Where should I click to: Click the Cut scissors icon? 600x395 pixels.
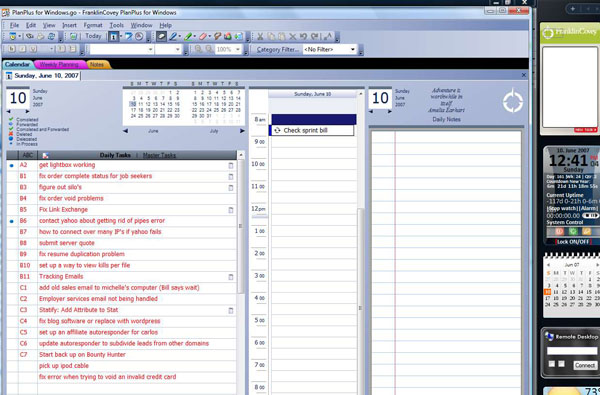260,37
